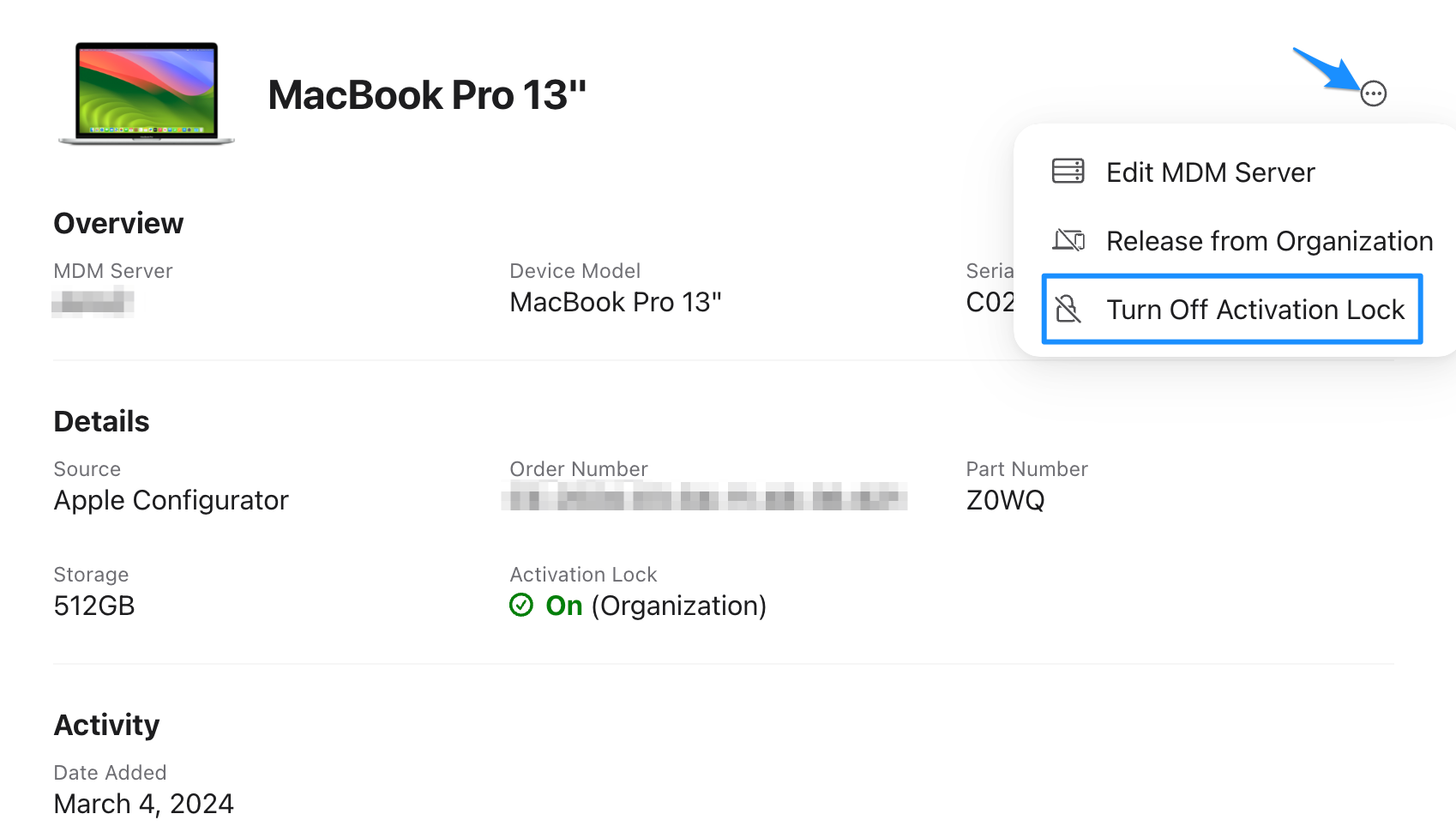Click the MacBook Pro 13" page title
1456x832 pixels.
427,94
